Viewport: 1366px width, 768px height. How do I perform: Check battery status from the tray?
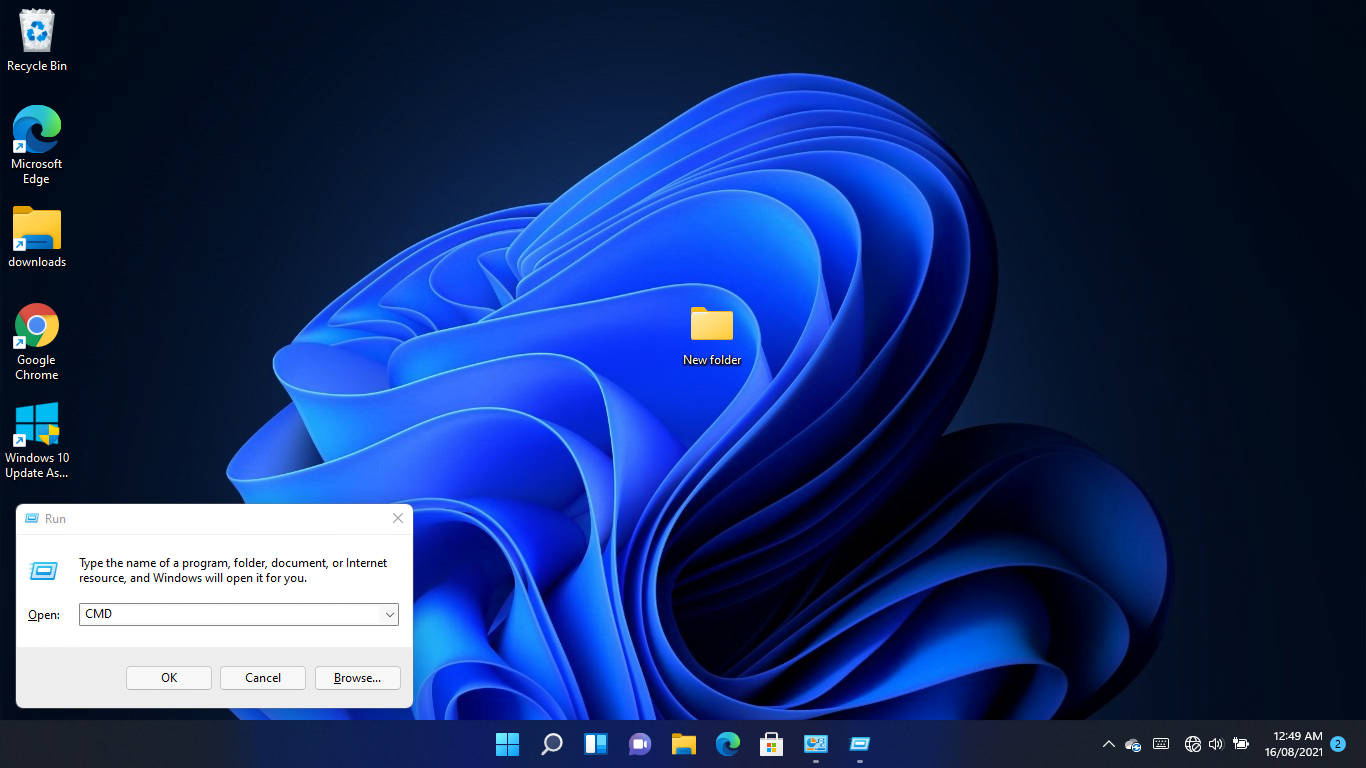[x=1240, y=744]
